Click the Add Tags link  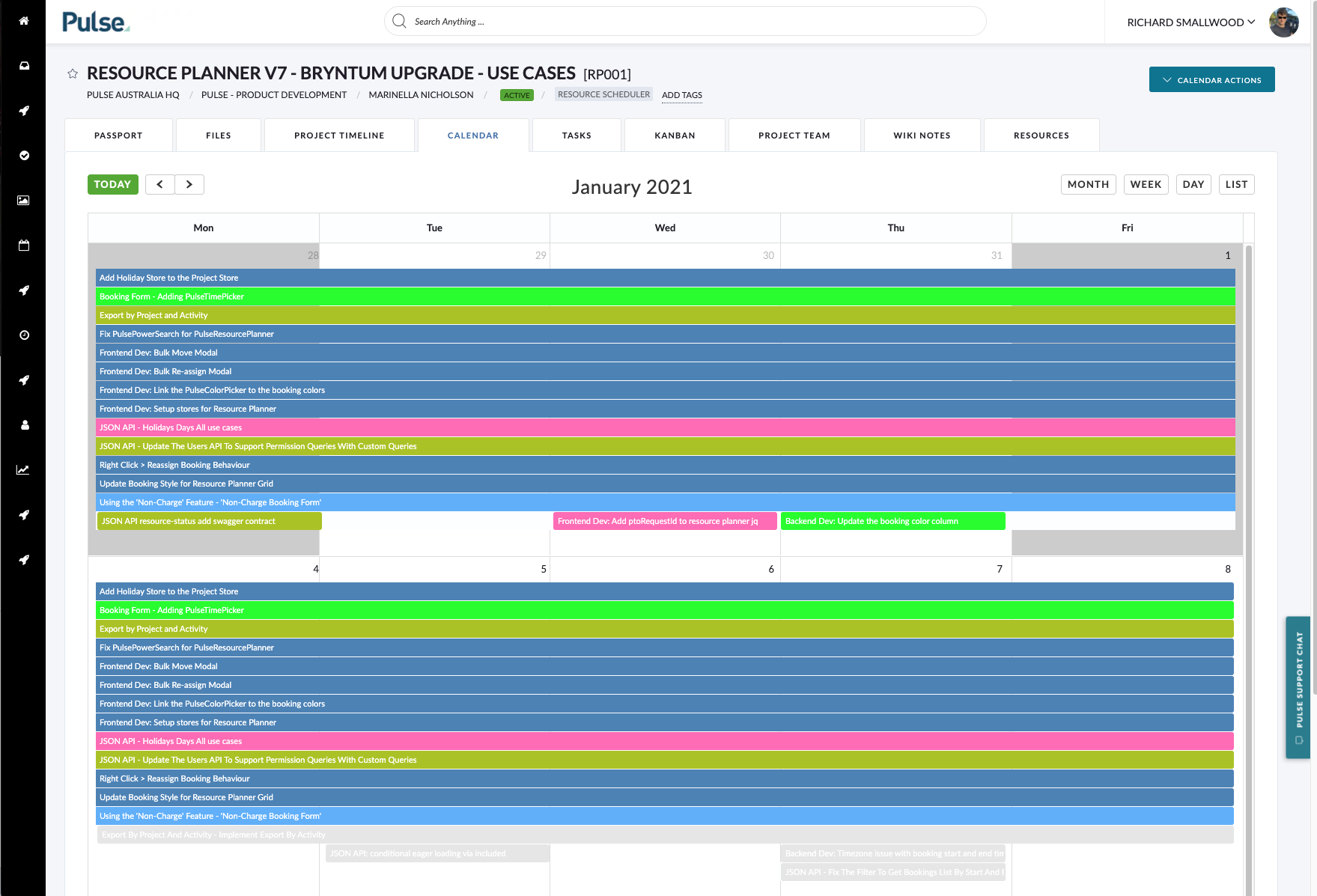coord(682,95)
